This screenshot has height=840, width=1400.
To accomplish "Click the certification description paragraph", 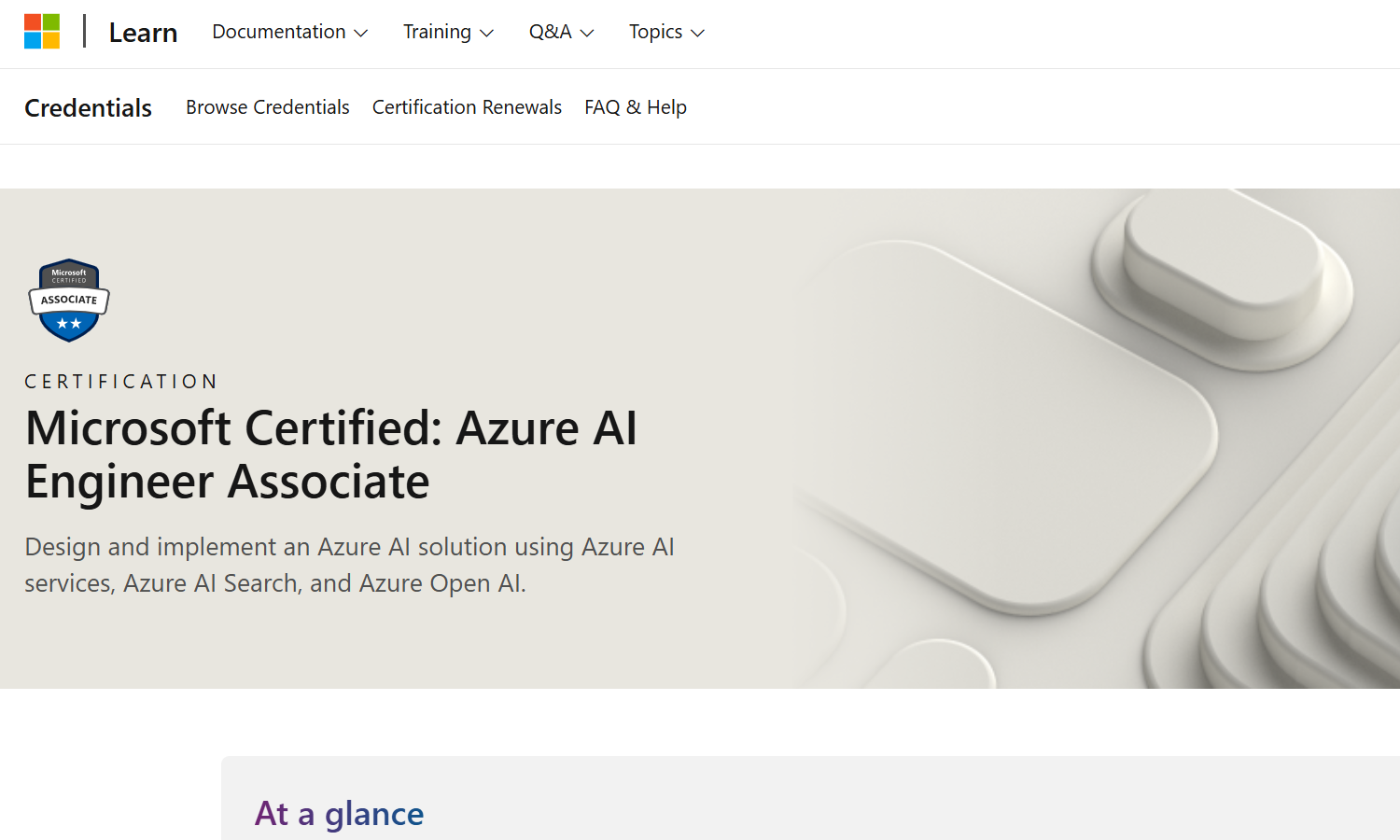I will 349,565.
